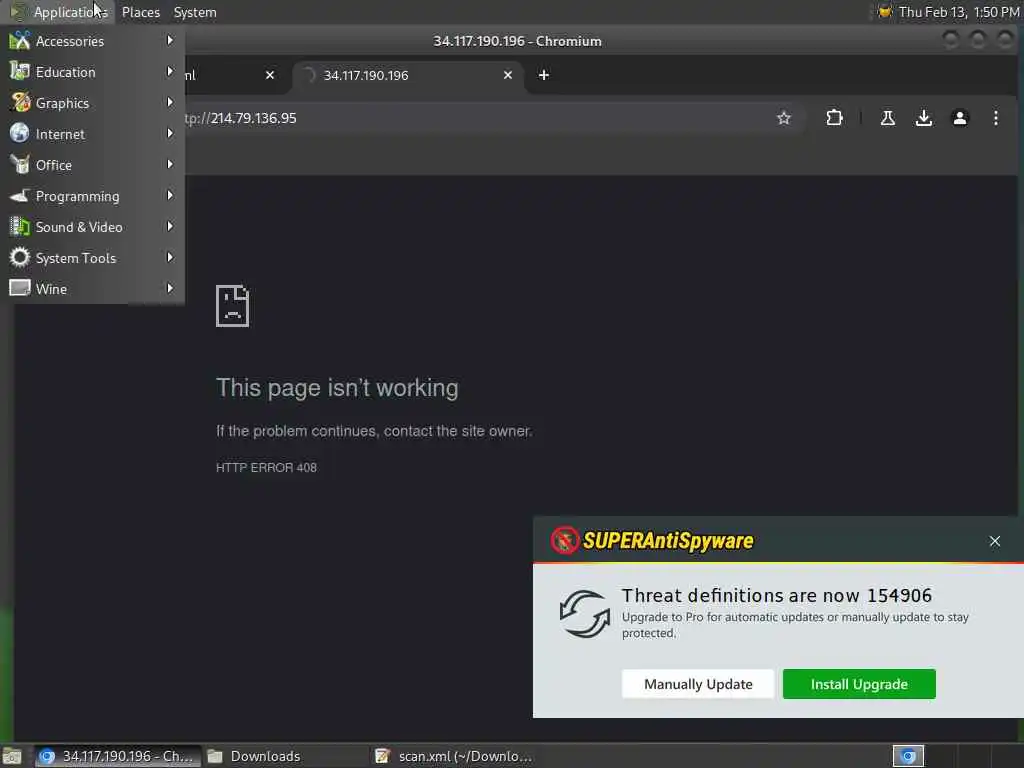Open the Graphics submenu

92,103
